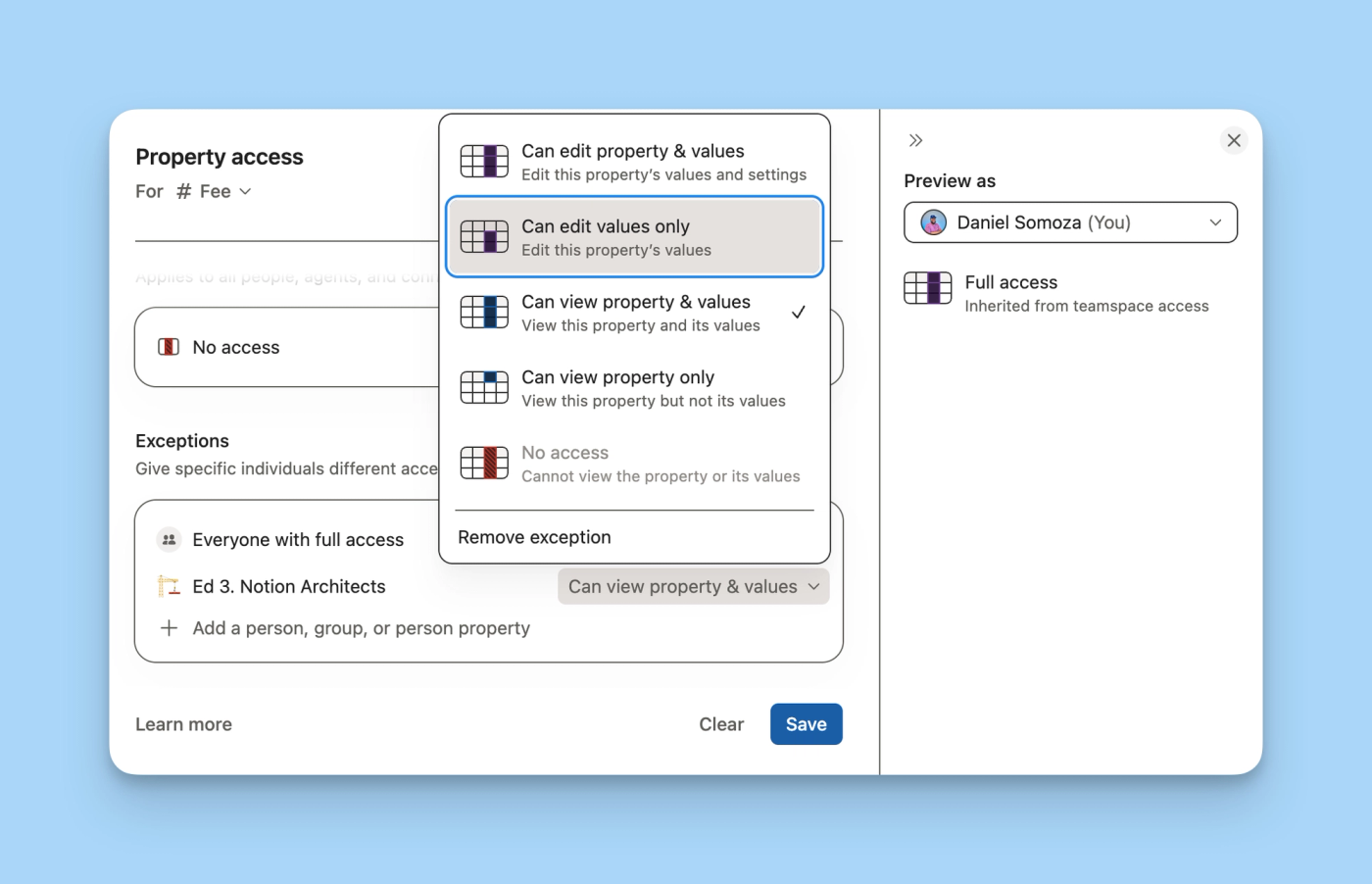Open the Learn more link
This screenshot has height=884, width=1372.
click(183, 724)
